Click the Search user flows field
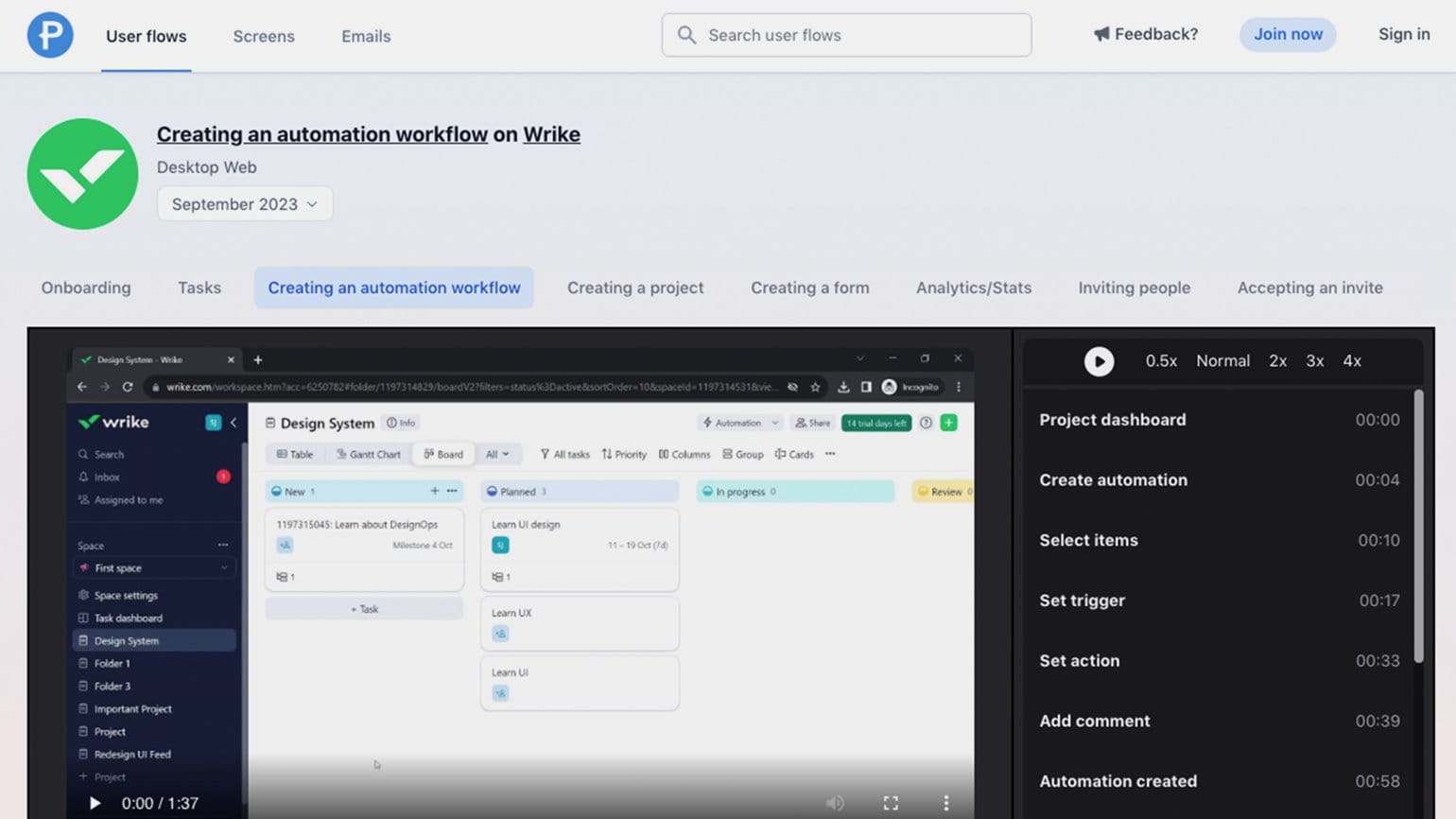 (x=846, y=35)
